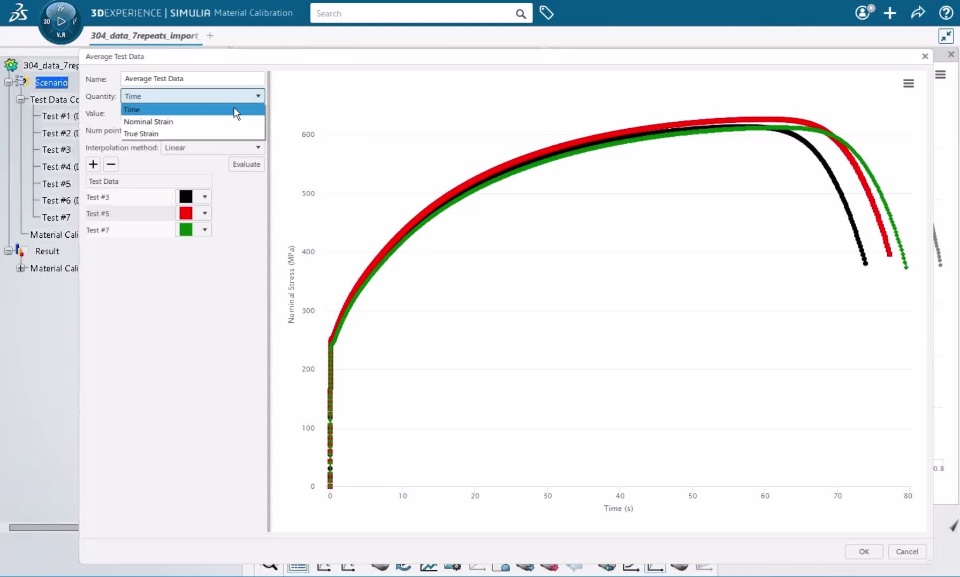
Task: Select Test #2 in the tree
Action: tap(59, 133)
